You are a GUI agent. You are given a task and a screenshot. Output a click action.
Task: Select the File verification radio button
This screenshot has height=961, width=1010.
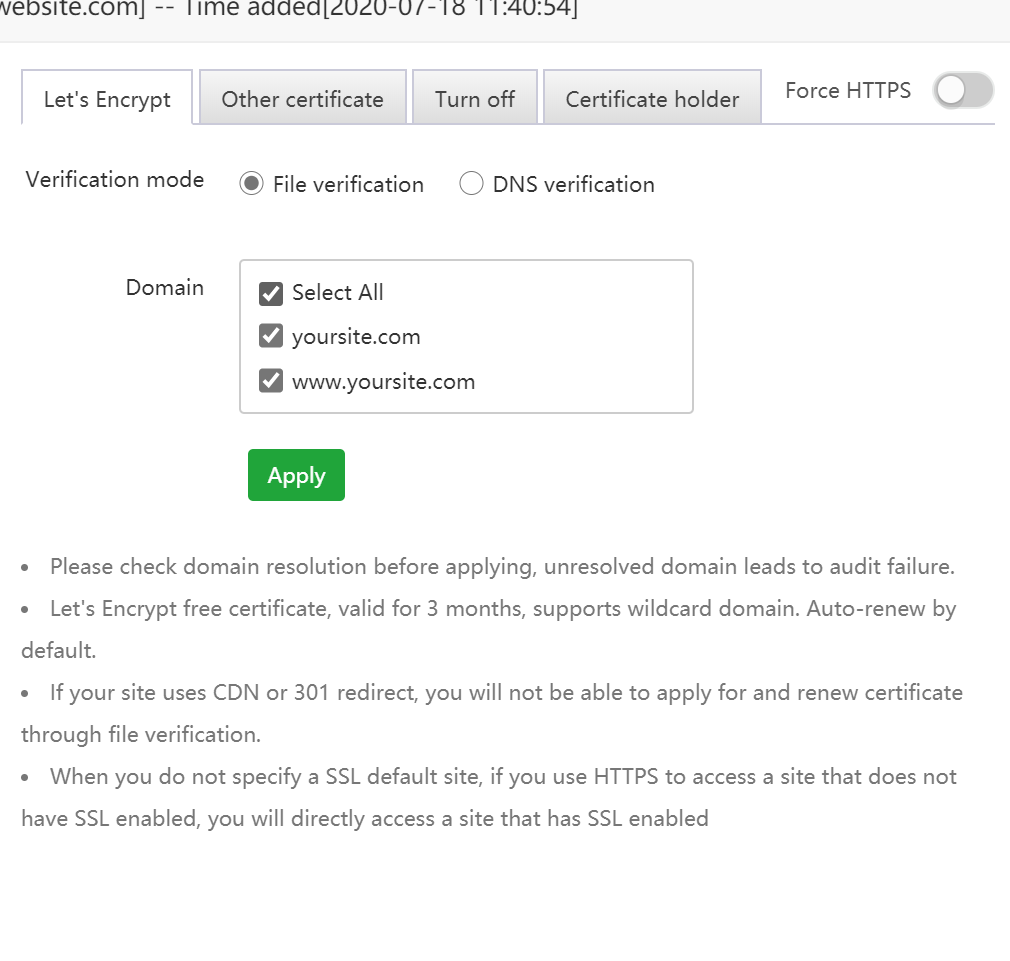click(252, 184)
